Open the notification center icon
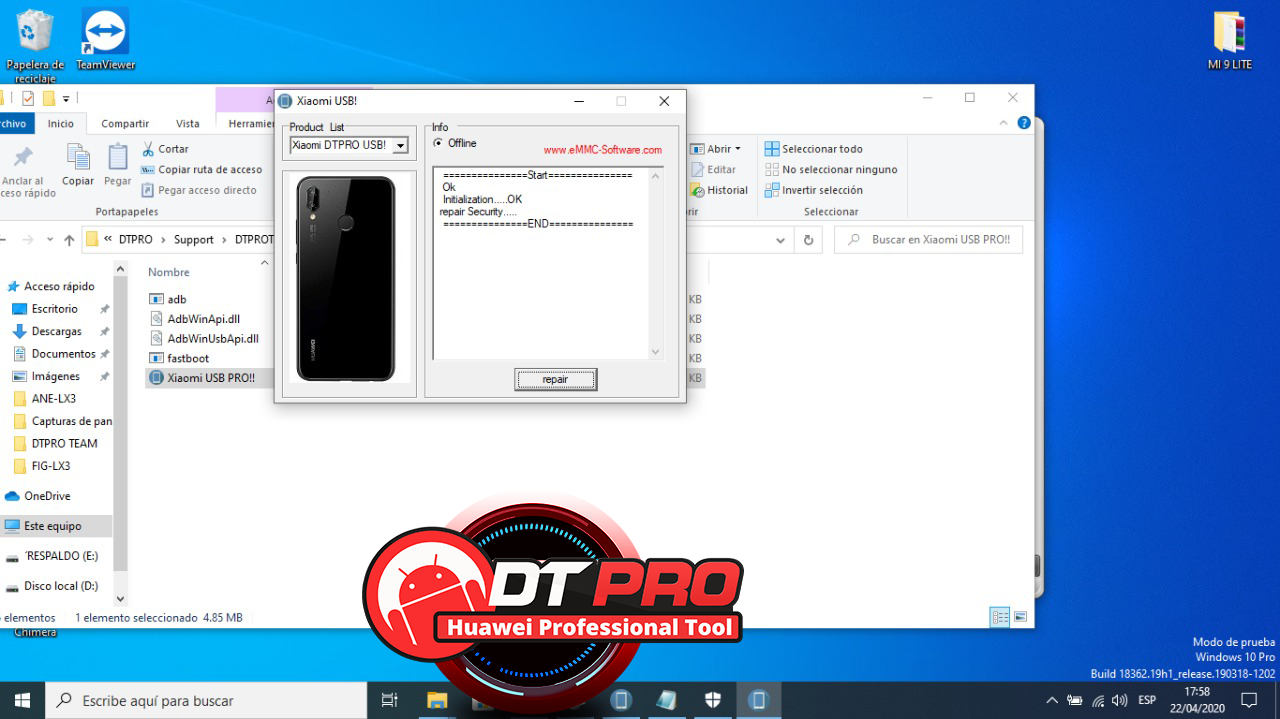1280x719 pixels. pos(1249,700)
